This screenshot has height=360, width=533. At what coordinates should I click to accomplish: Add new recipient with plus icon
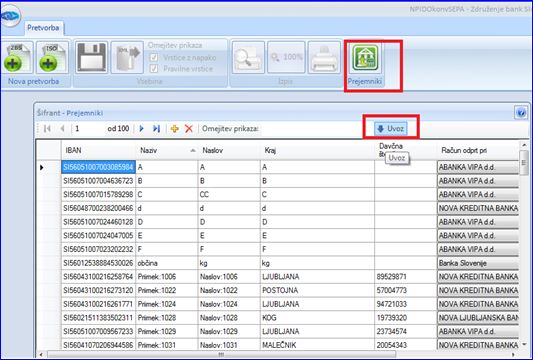pyautogui.click(x=175, y=128)
